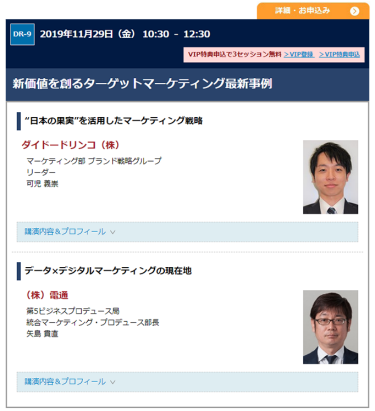
Task: Click the ダイドードリンコ（株） company name
Action: pyautogui.click(x=70, y=145)
